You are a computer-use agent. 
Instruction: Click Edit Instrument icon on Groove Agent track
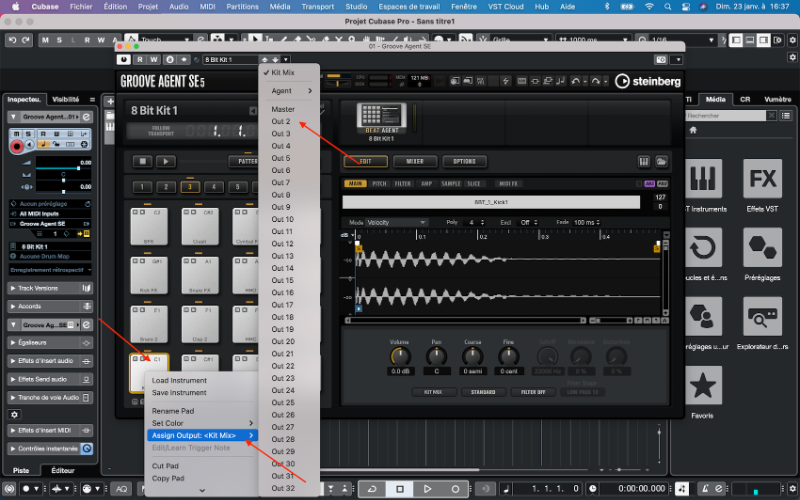point(86,117)
